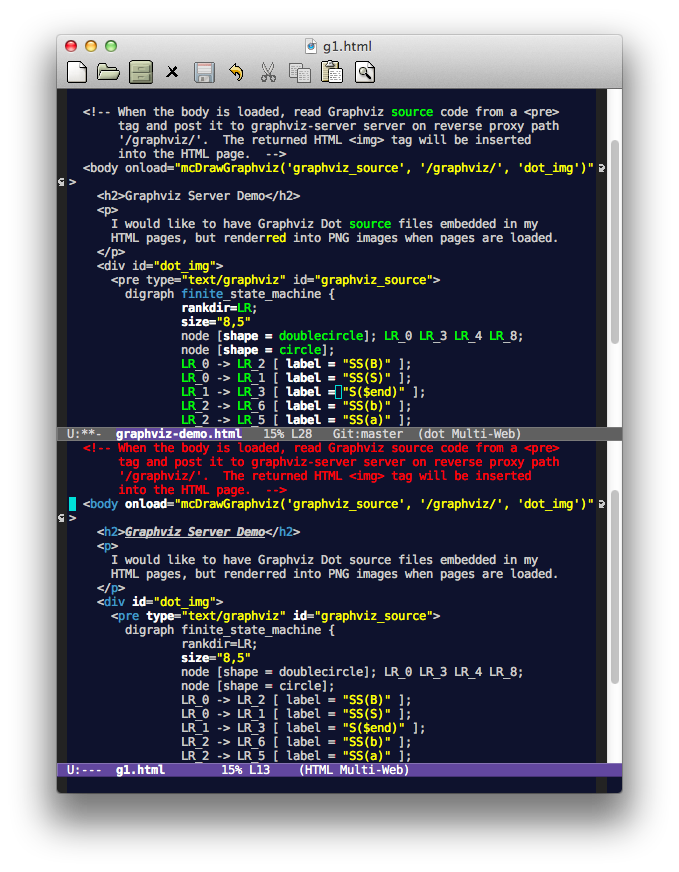
Task: Click (dot Multi-Web) mode indicator
Action: pyautogui.click(x=469, y=434)
